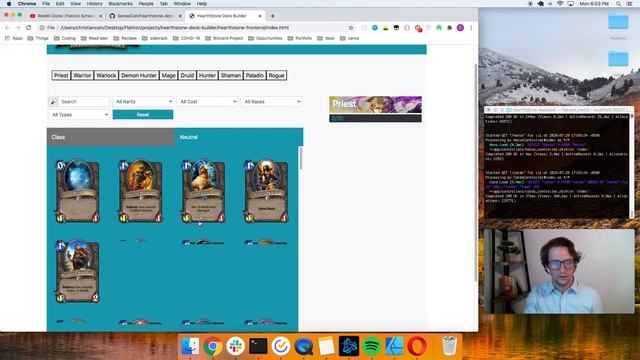Open the Blizzard Project bookmarks folder

(x=224, y=38)
